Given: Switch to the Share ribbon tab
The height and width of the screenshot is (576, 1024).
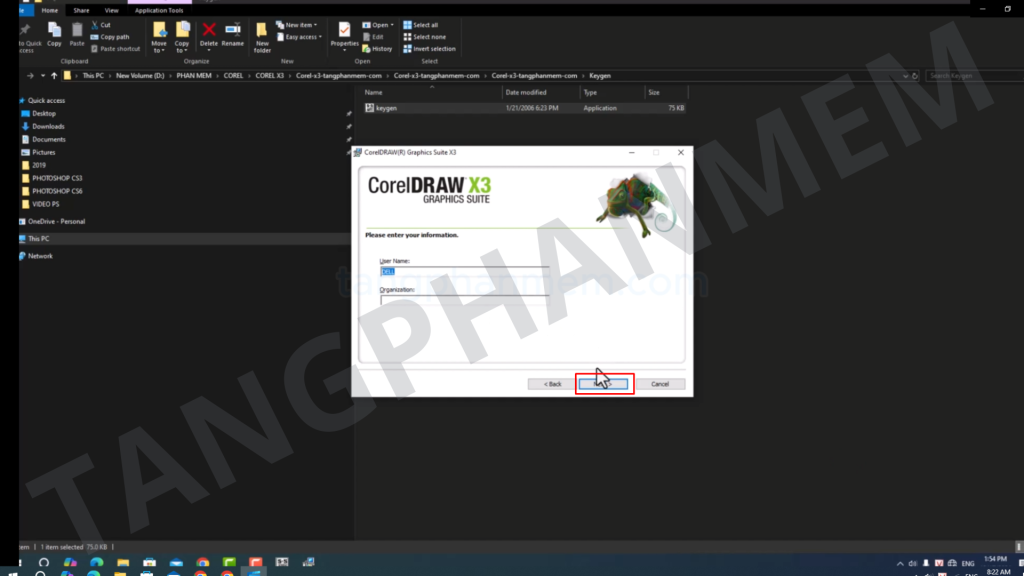Looking at the screenshot, I should [81, 10].
